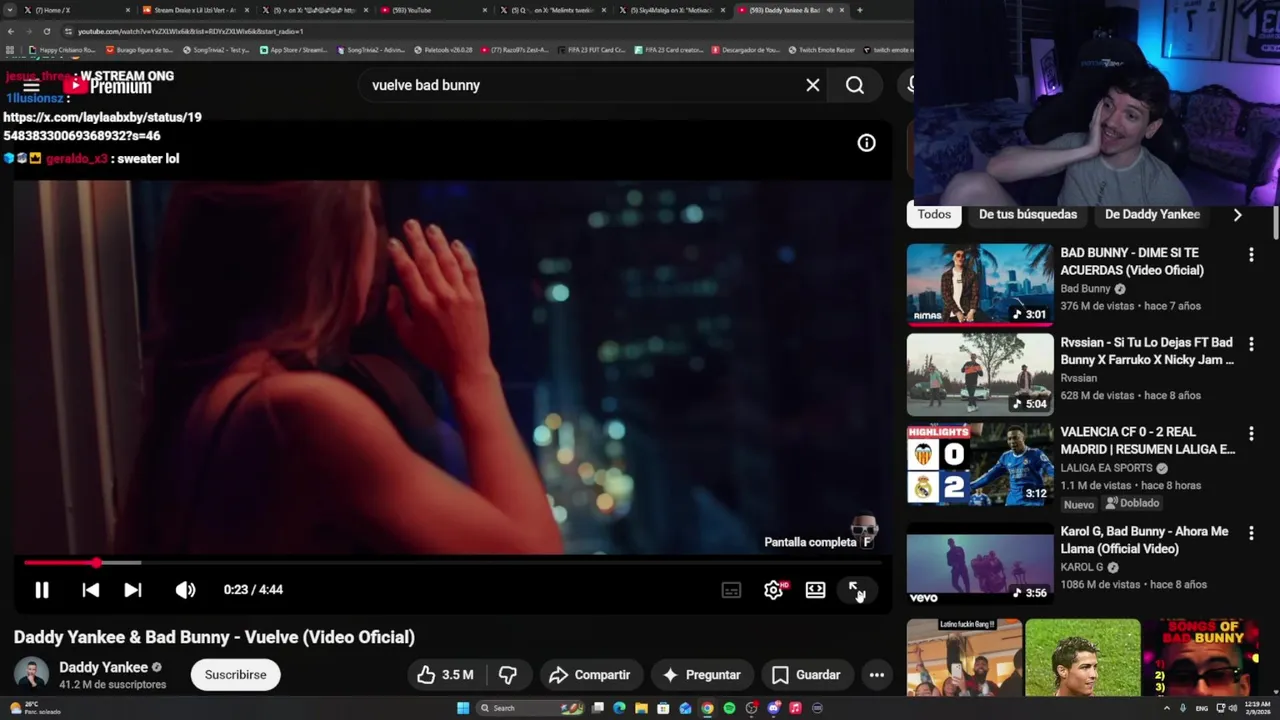The height and width of the screenshot is (720, 1280).
Task: Open File Explorer from the taskbar
Action: 641,708
